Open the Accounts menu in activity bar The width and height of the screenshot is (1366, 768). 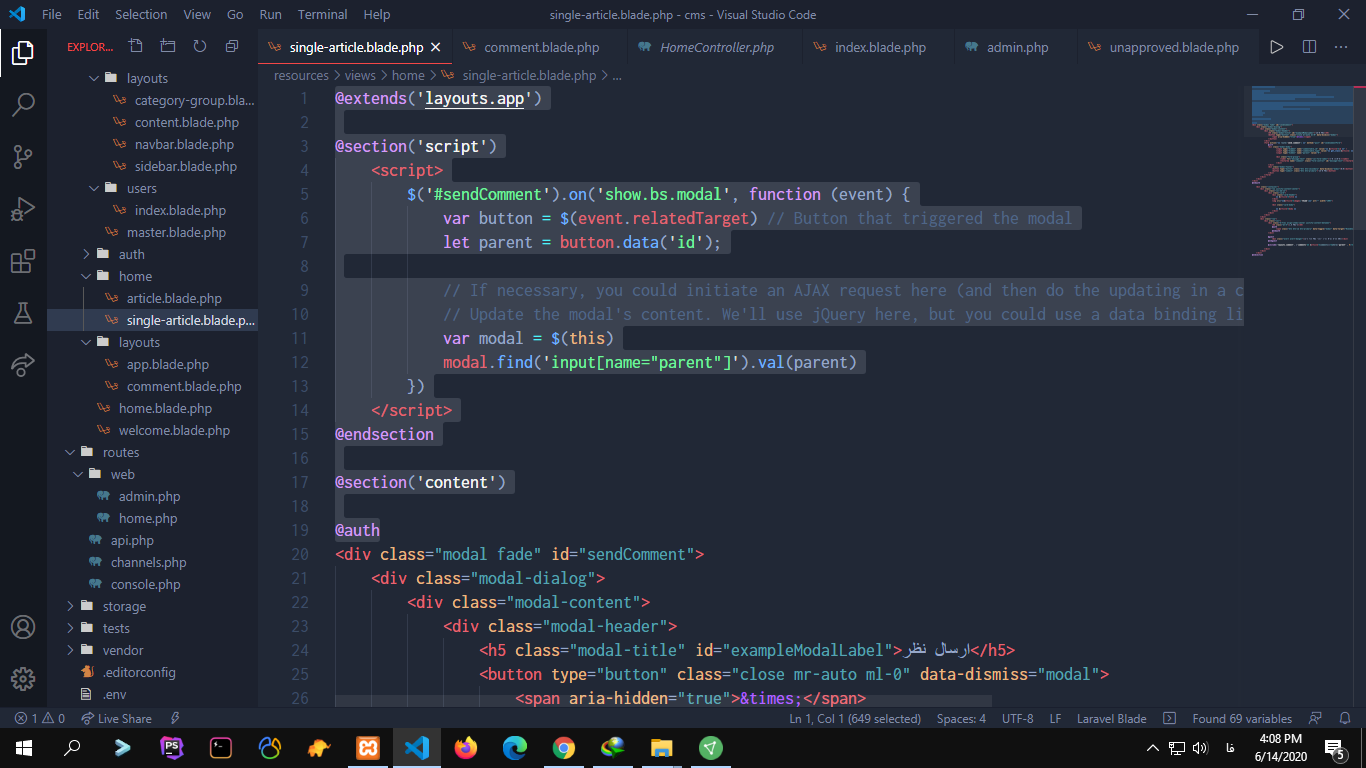pos(23,627)
